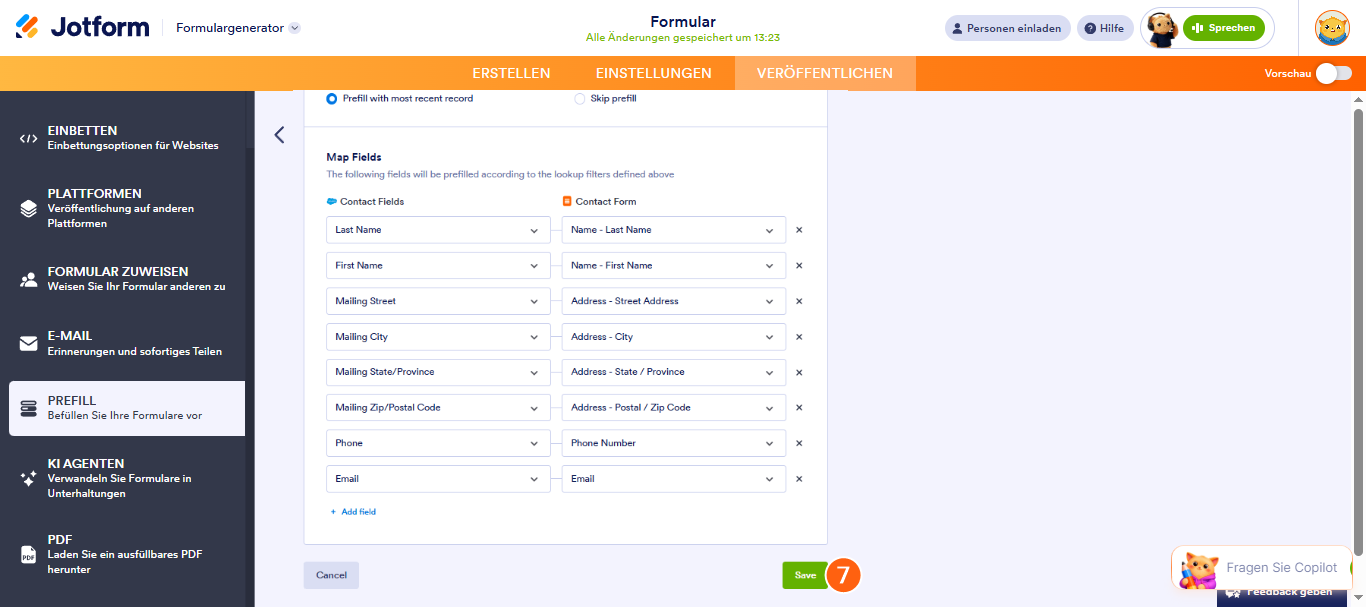Open PDF sidebar section
The image size is (1366, 607).
click(x=127, y=554)
